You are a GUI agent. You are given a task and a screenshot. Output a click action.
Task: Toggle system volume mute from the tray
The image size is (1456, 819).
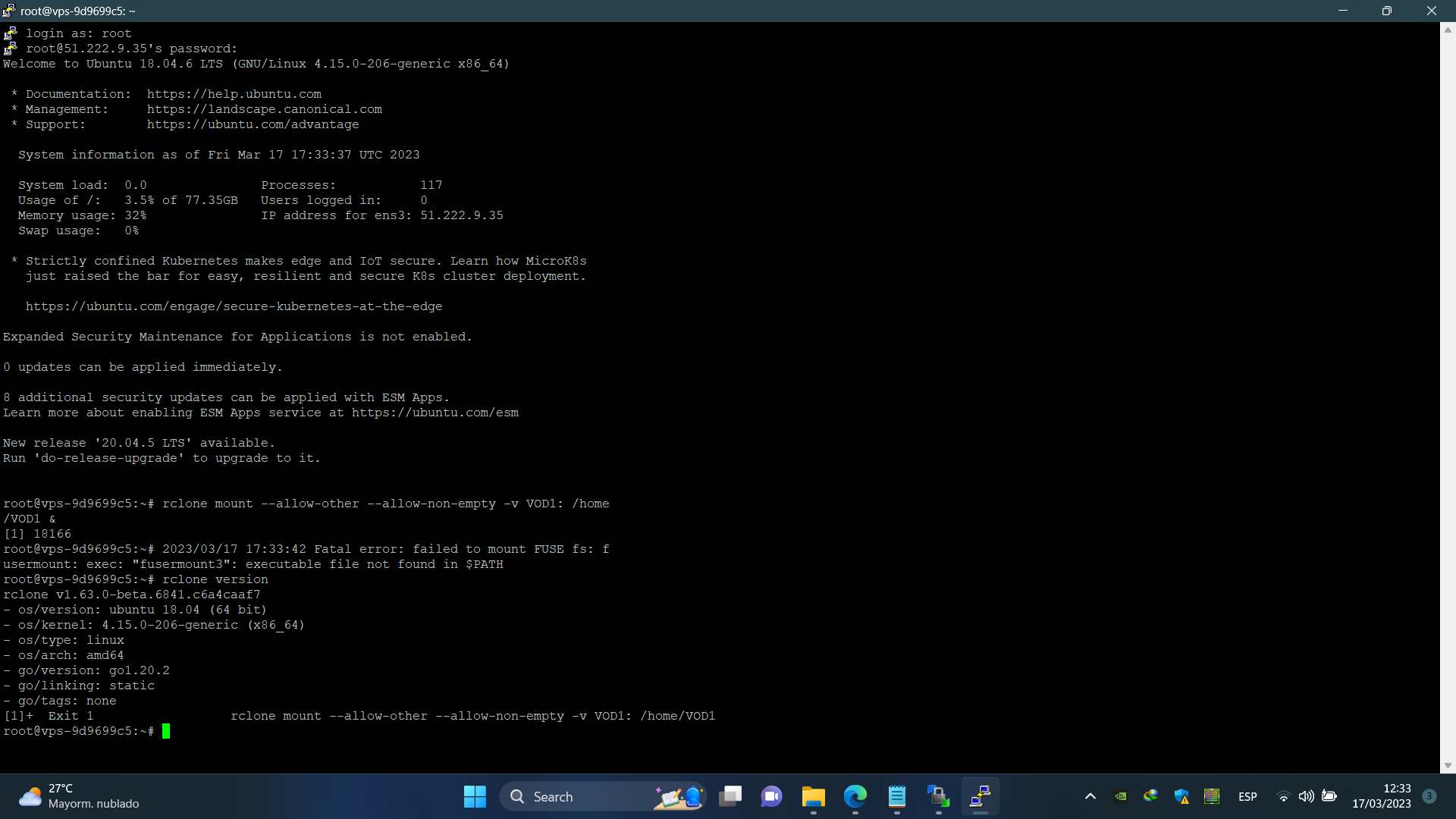1306,796
